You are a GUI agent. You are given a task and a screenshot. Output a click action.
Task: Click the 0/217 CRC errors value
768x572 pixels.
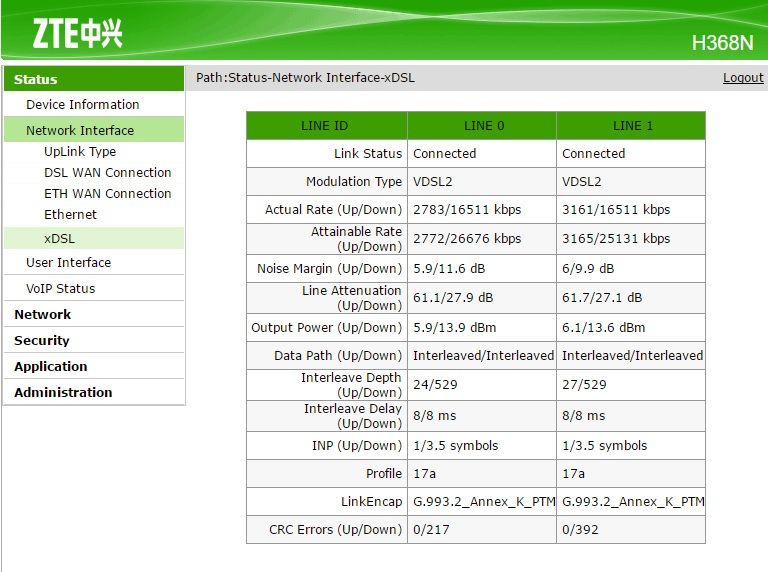431,529
